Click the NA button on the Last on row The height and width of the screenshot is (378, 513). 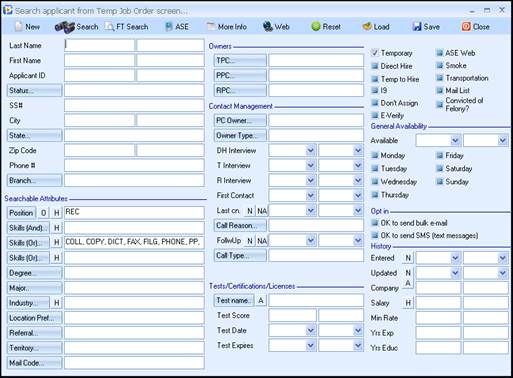[x=262, y=211]
